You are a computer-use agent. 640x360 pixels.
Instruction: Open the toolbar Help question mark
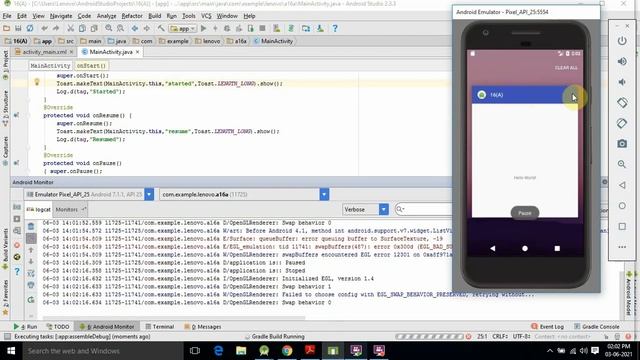pos(335,29)
